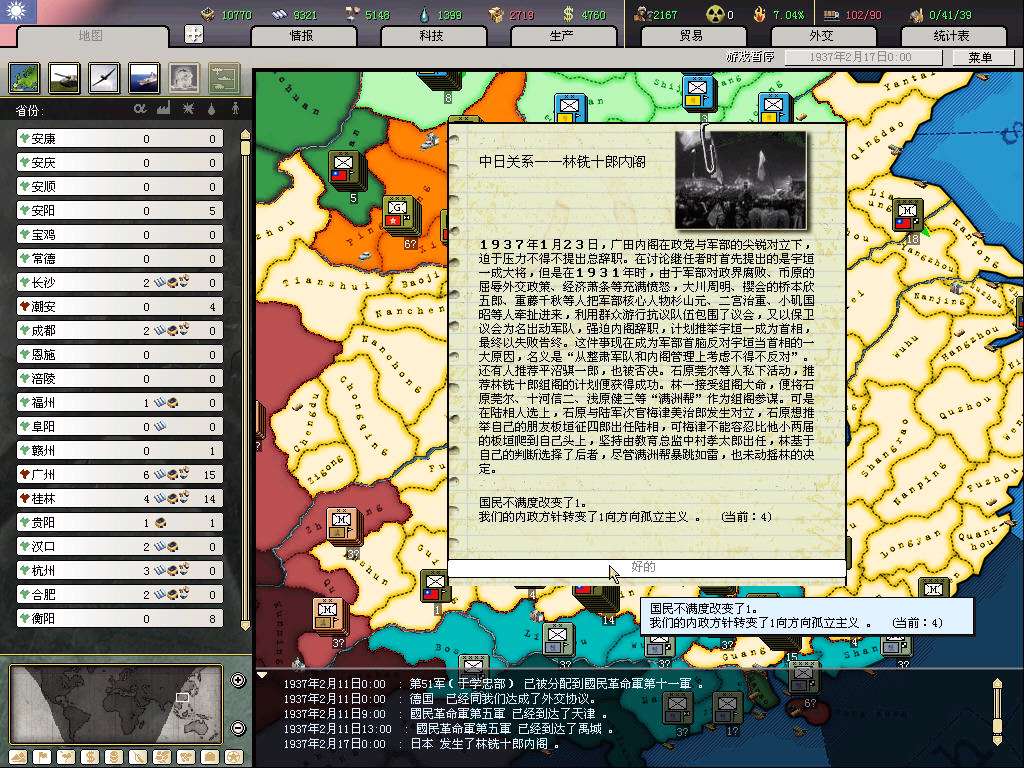Click the date field 1937年2月17日0:00
1024x768 pixels.
(x=863, y=57)
